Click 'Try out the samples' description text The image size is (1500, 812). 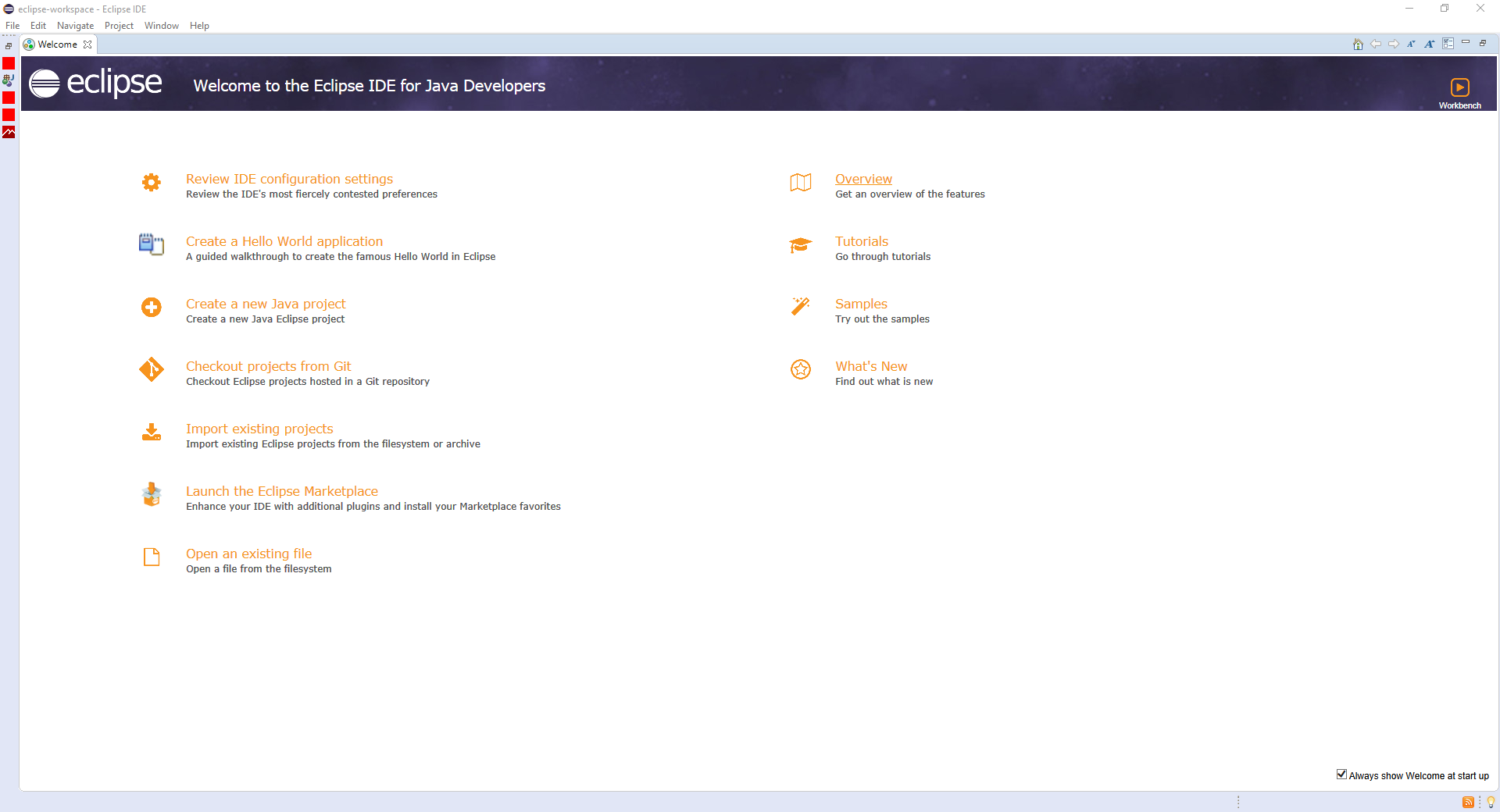(x=882, y=319)
